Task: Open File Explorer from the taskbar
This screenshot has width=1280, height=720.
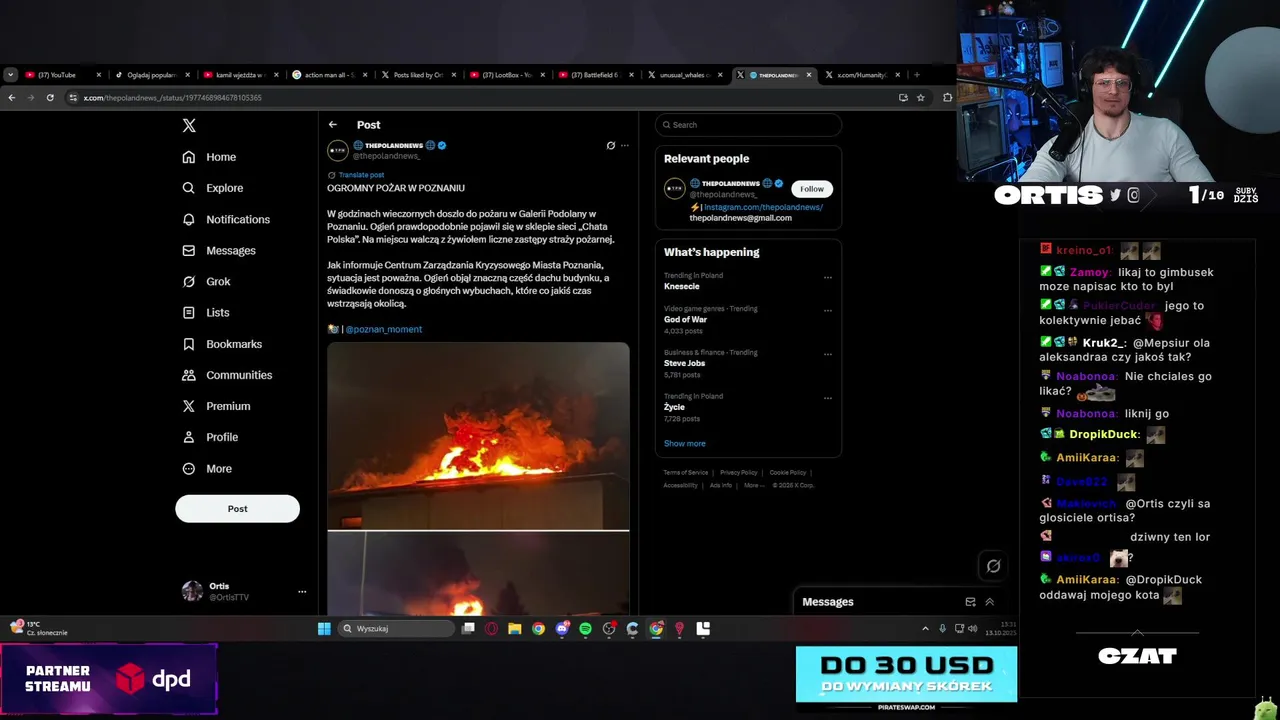Action: click(514, 629)
